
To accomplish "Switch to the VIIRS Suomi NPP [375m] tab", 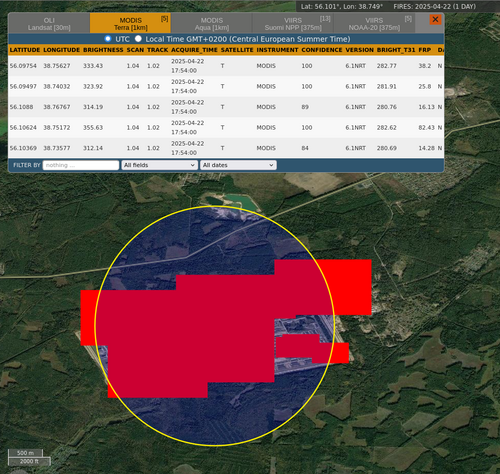I will [293, 24].
